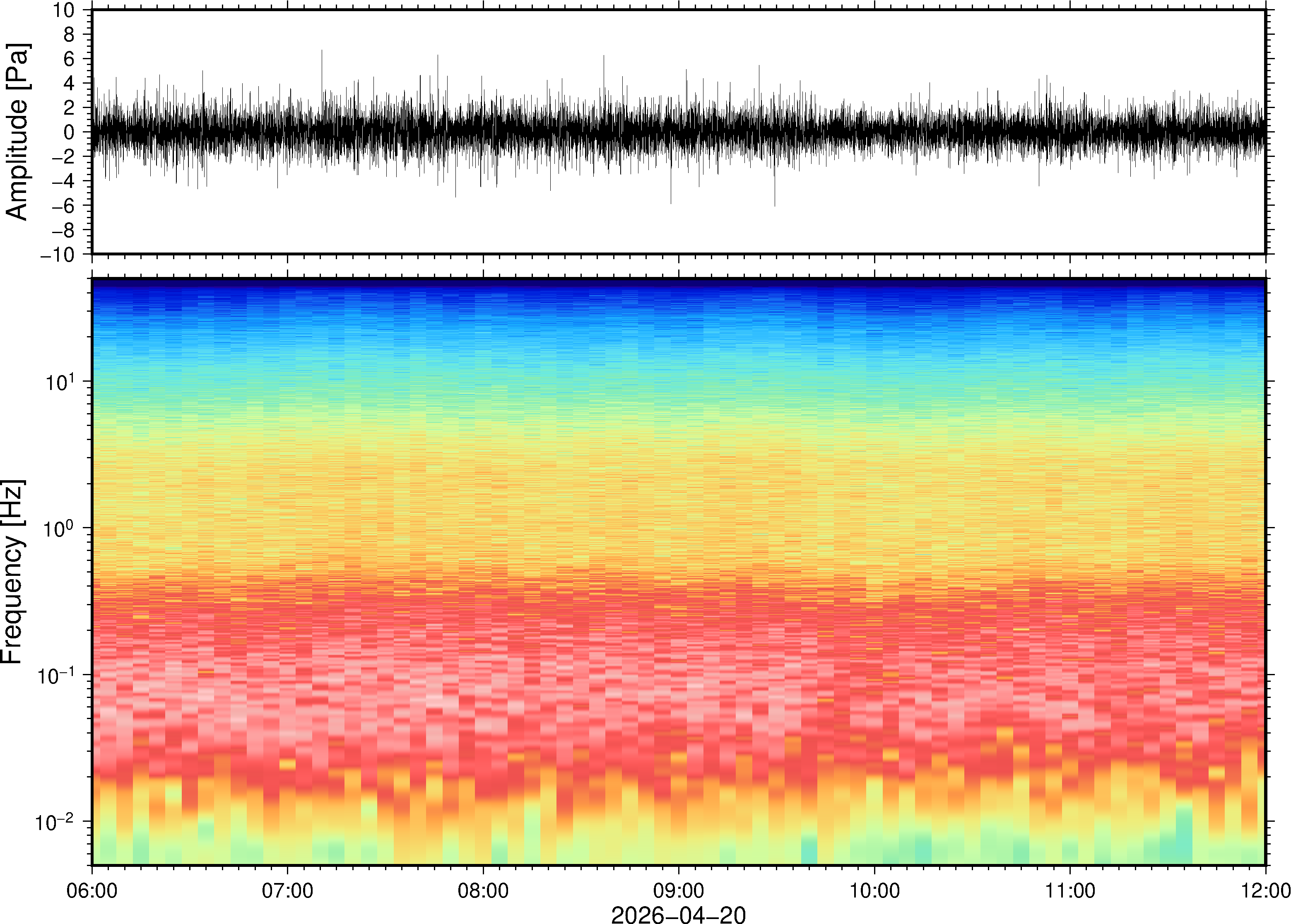Viewport: 1291px width, 924px height.
Task: Click the 10¹ frequency tick label
Action: (x=60, y=382)
